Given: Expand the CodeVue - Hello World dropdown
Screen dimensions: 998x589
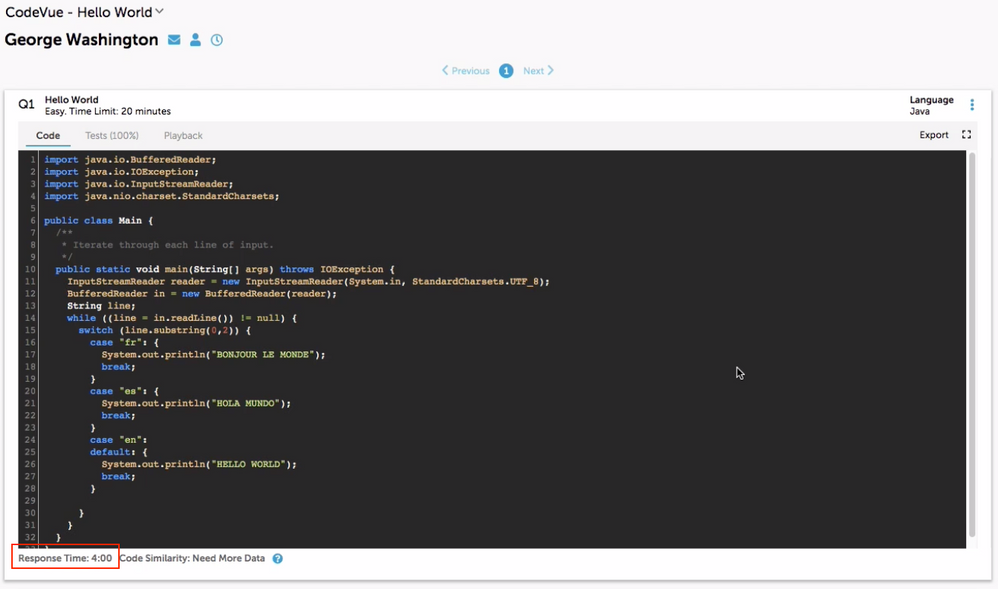Looking at the screenshot, I should pyautogui.click(x=160, y=12).
